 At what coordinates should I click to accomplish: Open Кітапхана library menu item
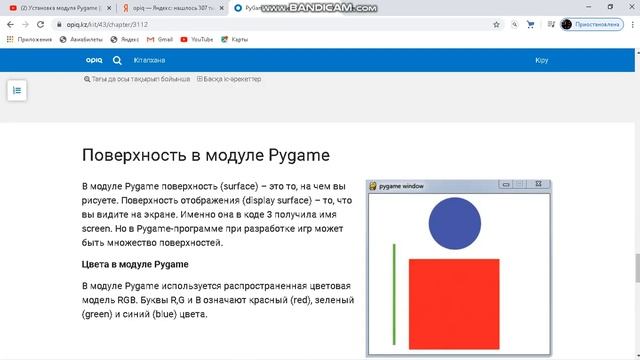pyautogui.click(x=149, y=60)
